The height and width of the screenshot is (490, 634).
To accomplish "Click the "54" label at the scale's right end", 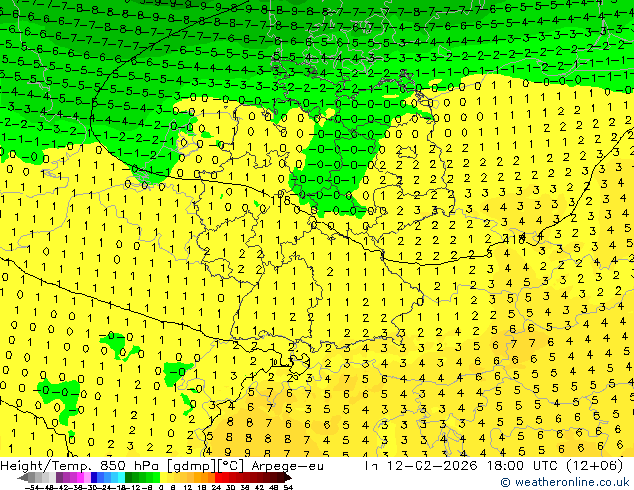I will (x=287, y=488).
